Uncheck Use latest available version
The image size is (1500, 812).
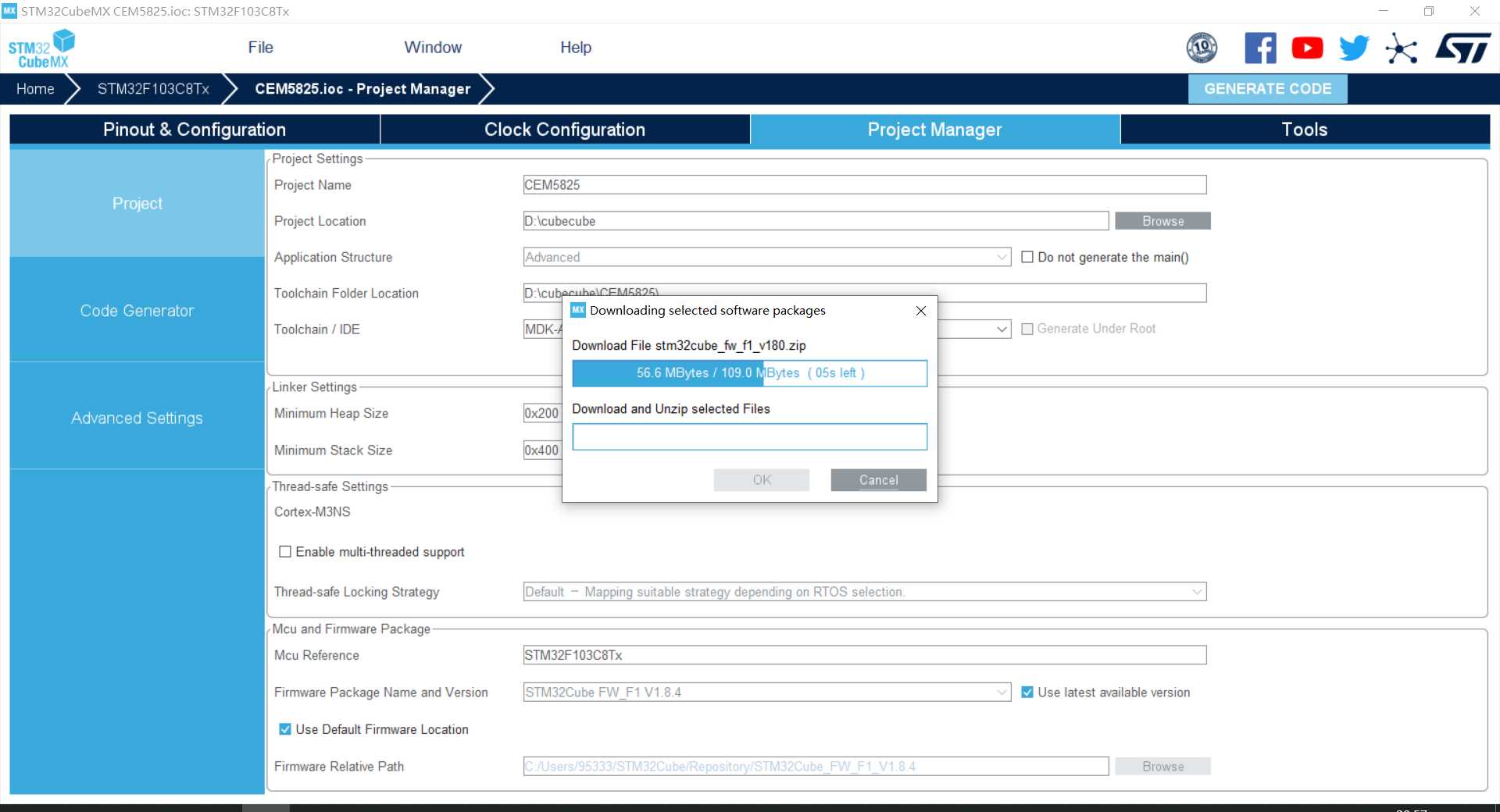click(x=1027, y=693)
